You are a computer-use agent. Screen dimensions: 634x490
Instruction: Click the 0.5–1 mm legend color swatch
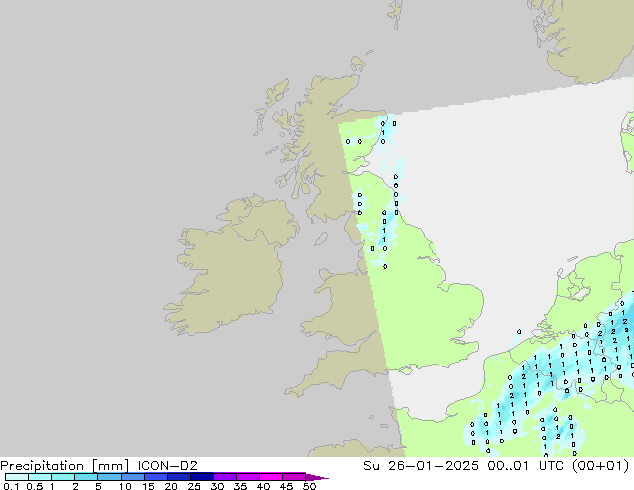point(40,477)
